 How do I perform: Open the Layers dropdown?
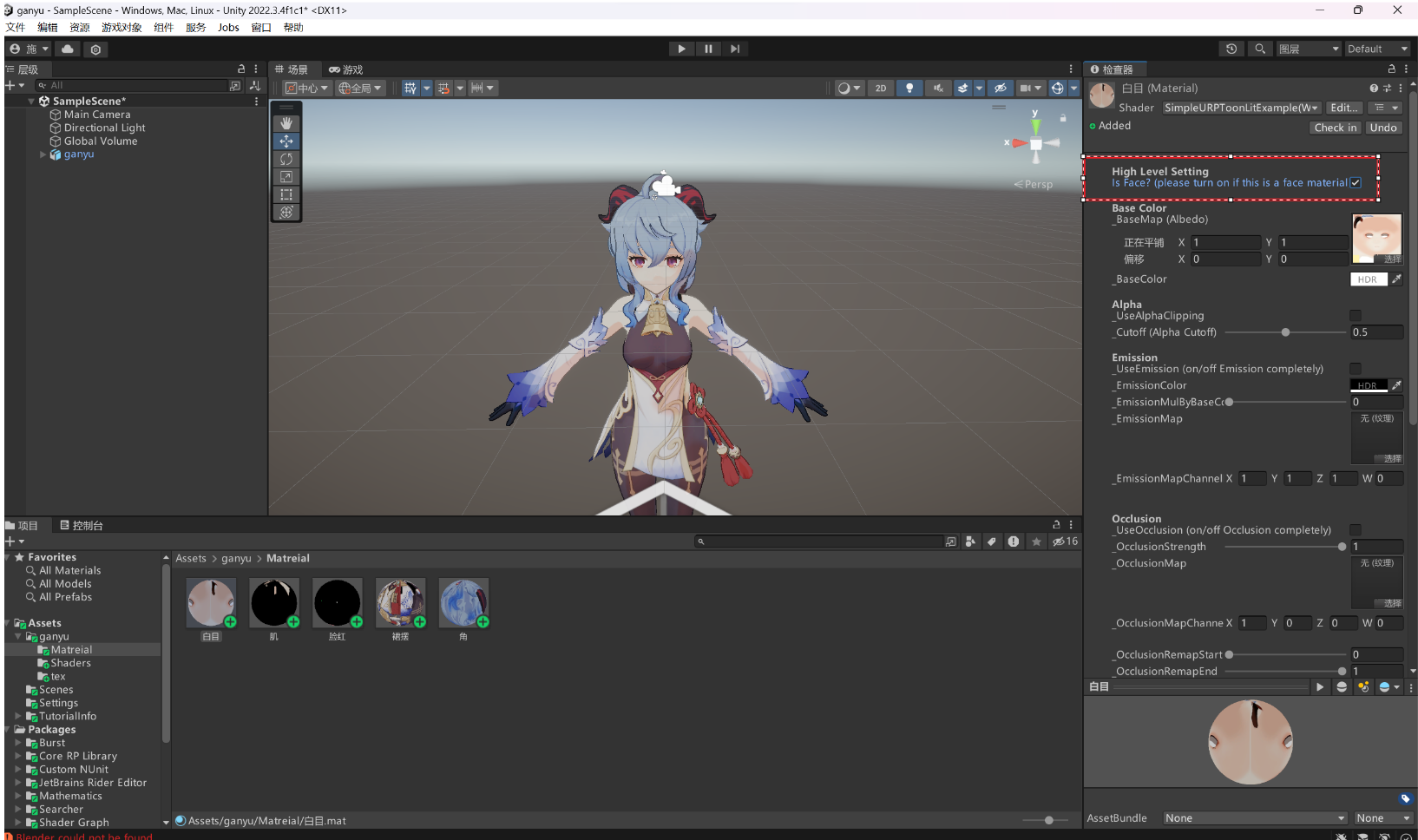[x=1309, y=49]
